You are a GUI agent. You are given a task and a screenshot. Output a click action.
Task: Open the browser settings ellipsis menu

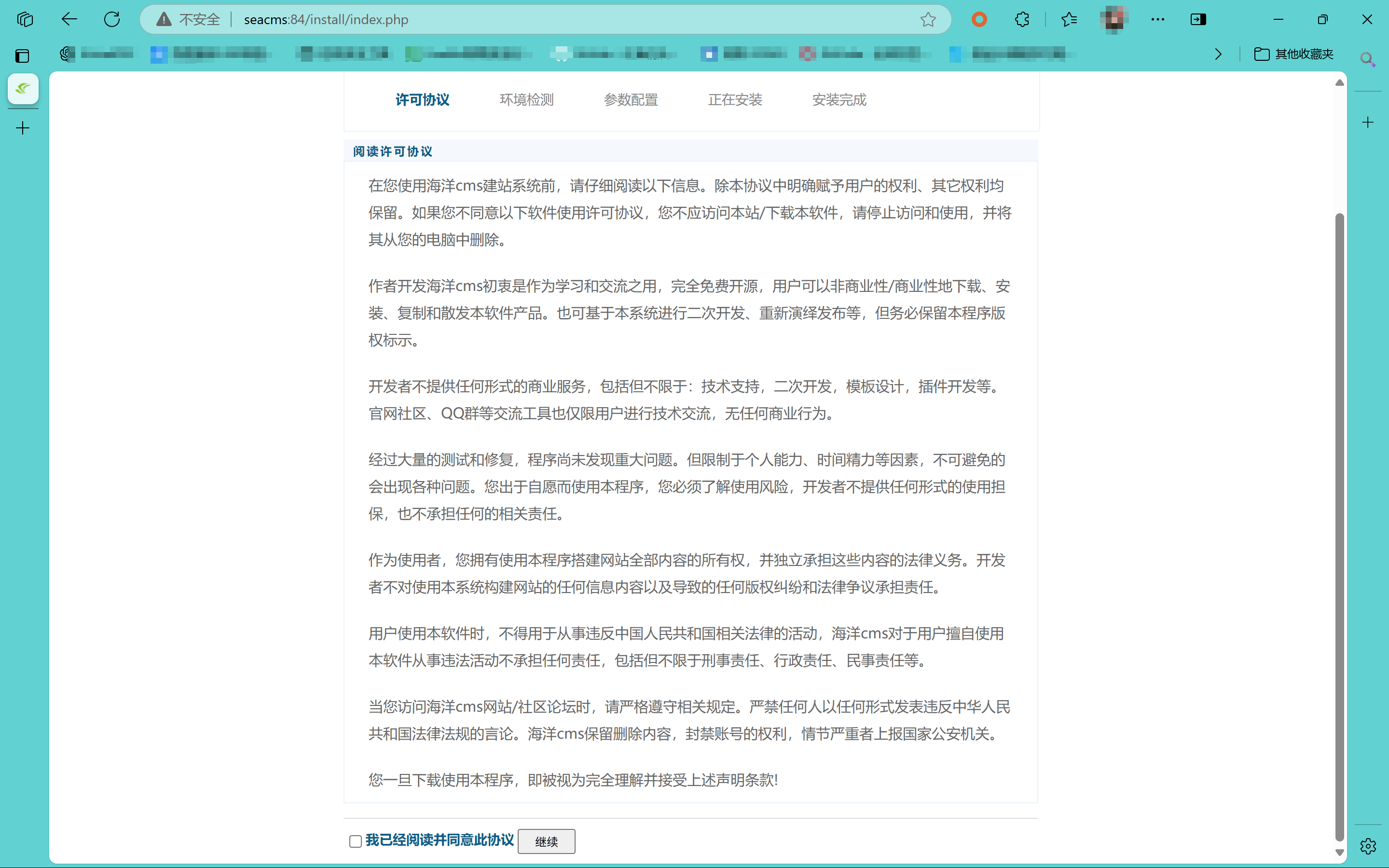click(1157, 19)
